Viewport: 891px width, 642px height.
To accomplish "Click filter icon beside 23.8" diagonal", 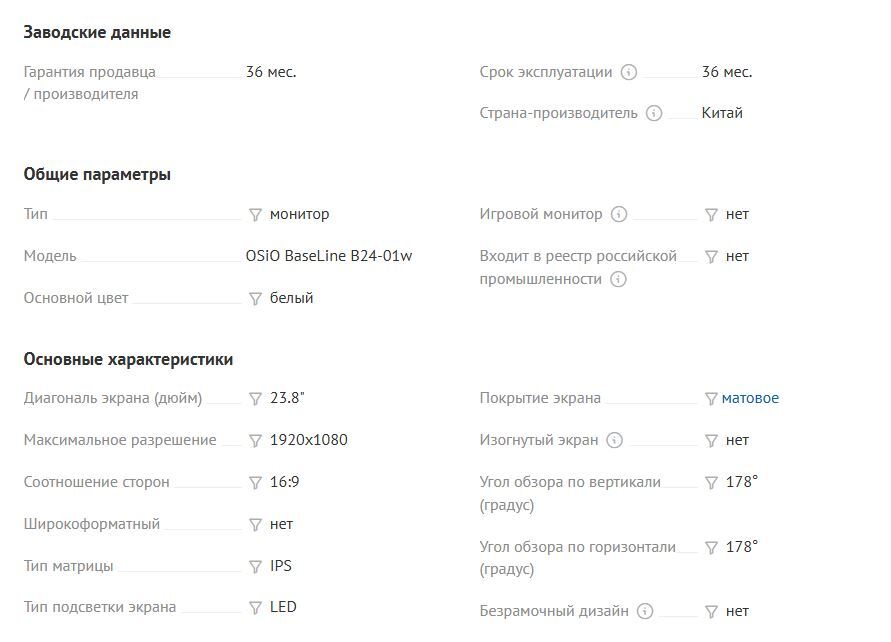I will coord(255,399).
